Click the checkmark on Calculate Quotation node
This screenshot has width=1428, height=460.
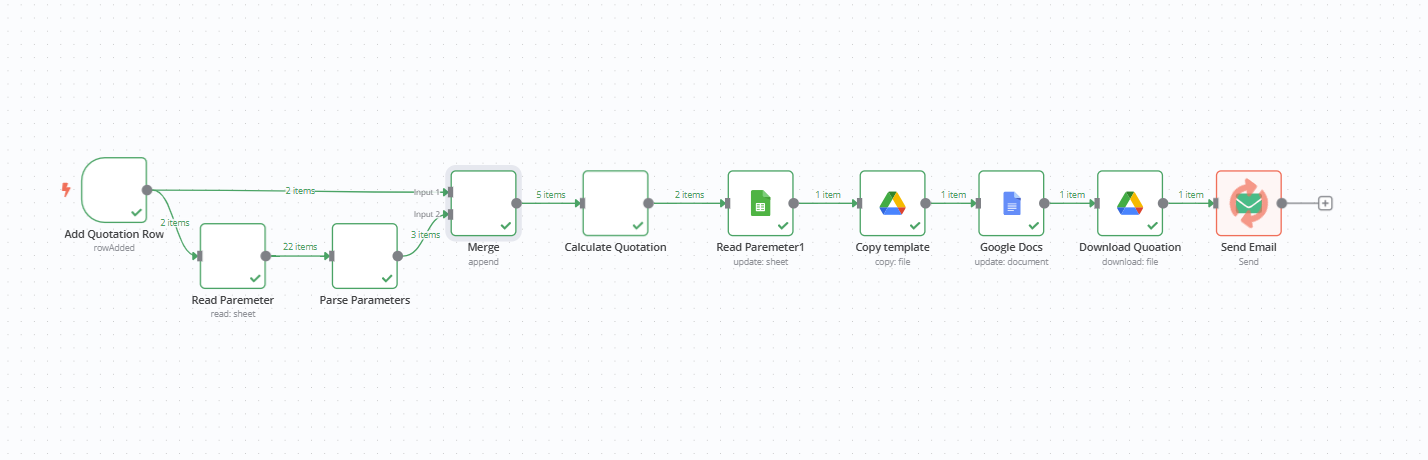click(x=637, y=225)
